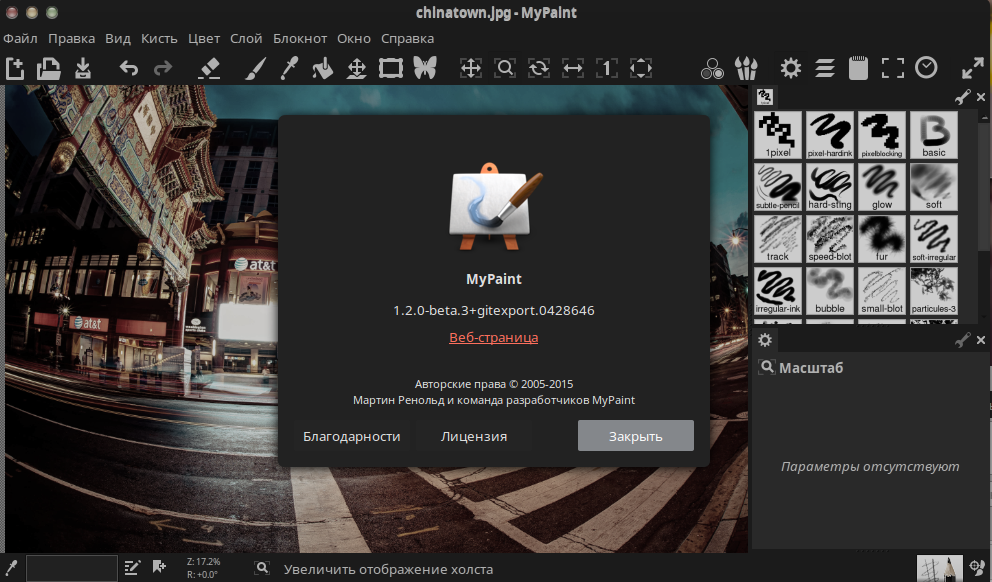Close the About dialog with Закрыть
Image resolution: width=992 pixels, height=582 pixels.
tap(636, 436)
